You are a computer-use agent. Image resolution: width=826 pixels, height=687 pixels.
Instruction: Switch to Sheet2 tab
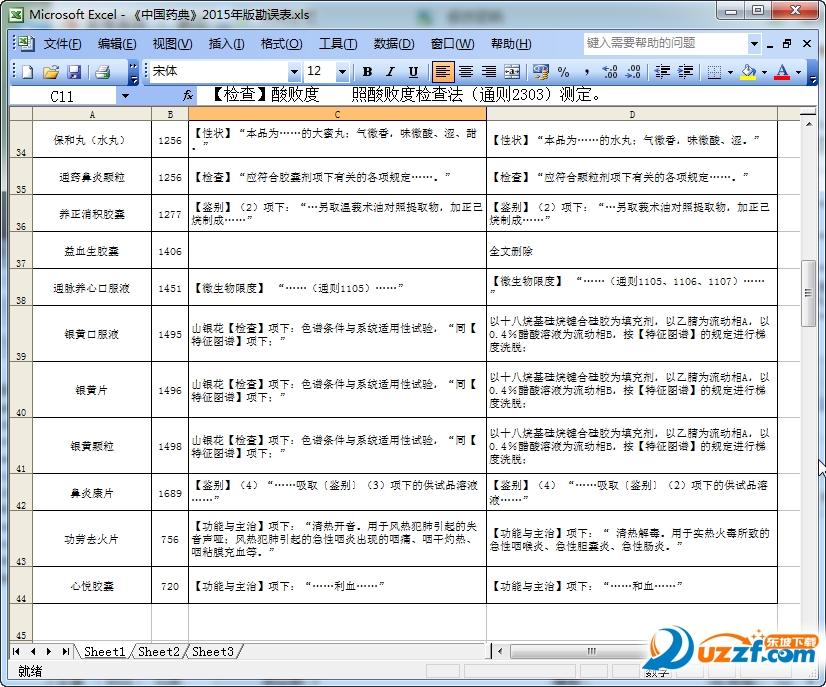159,652
